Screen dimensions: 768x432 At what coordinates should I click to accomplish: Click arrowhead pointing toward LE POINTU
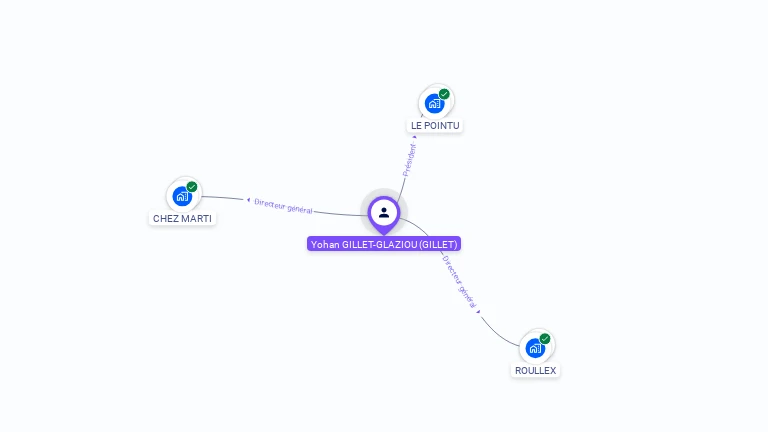(x=414, y=137)
